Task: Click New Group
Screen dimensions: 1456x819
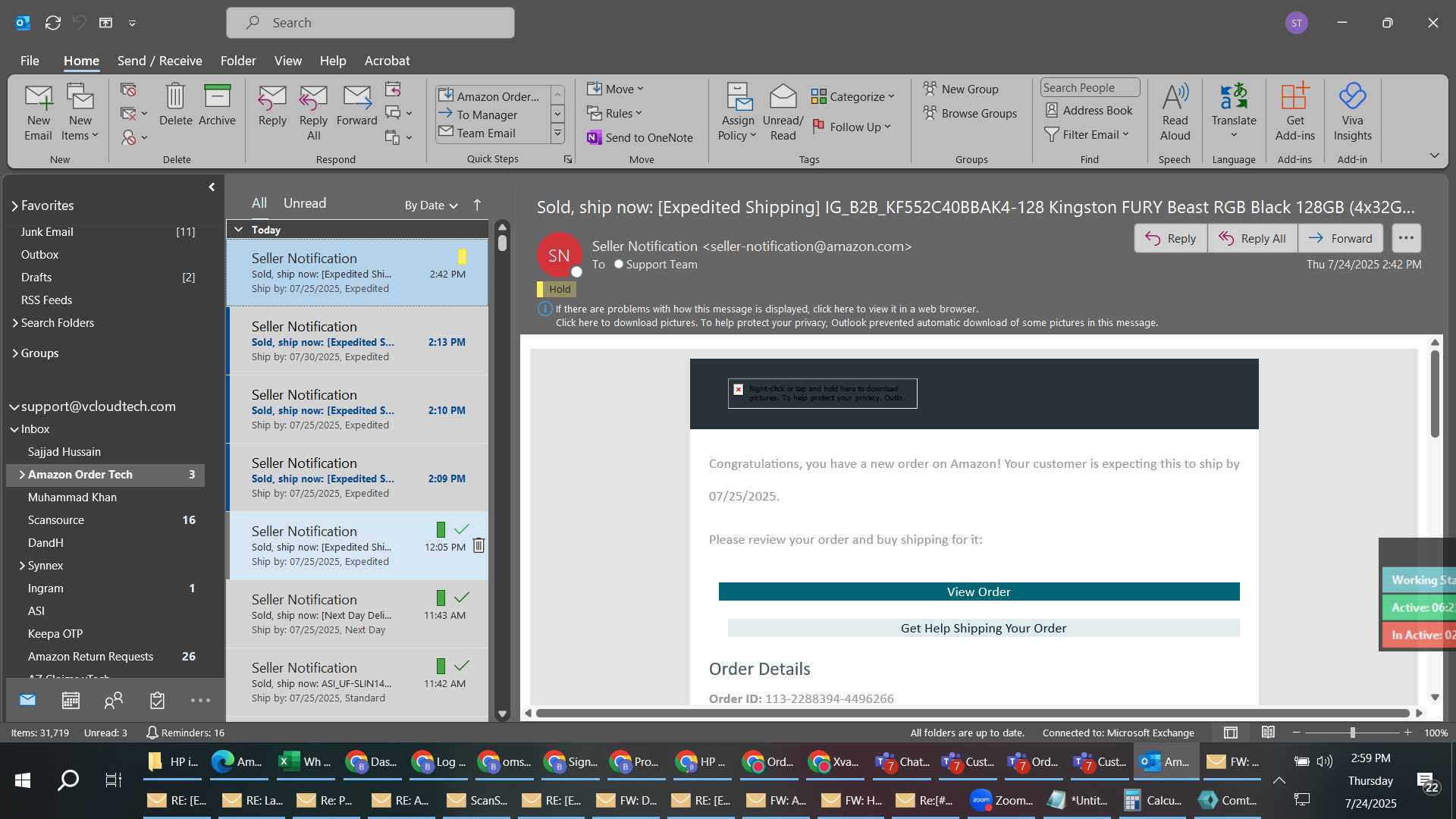Action: [x=961, y=89]
